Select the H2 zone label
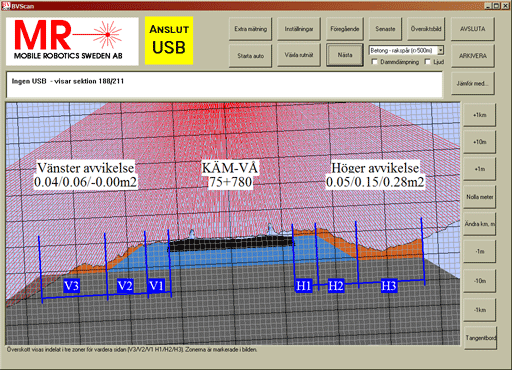The width and height of the screenshot is (512, 370). pyautogui.click(x=336, y=286)
